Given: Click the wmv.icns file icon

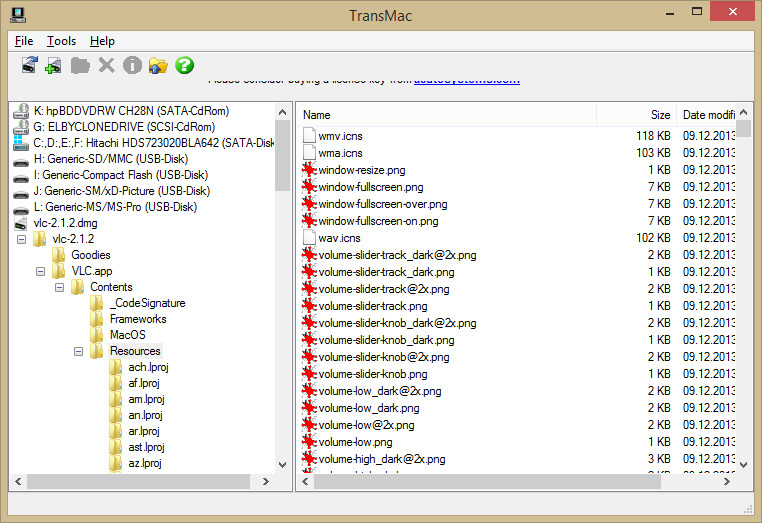Looking at the screenshot, I should (309, 136).
